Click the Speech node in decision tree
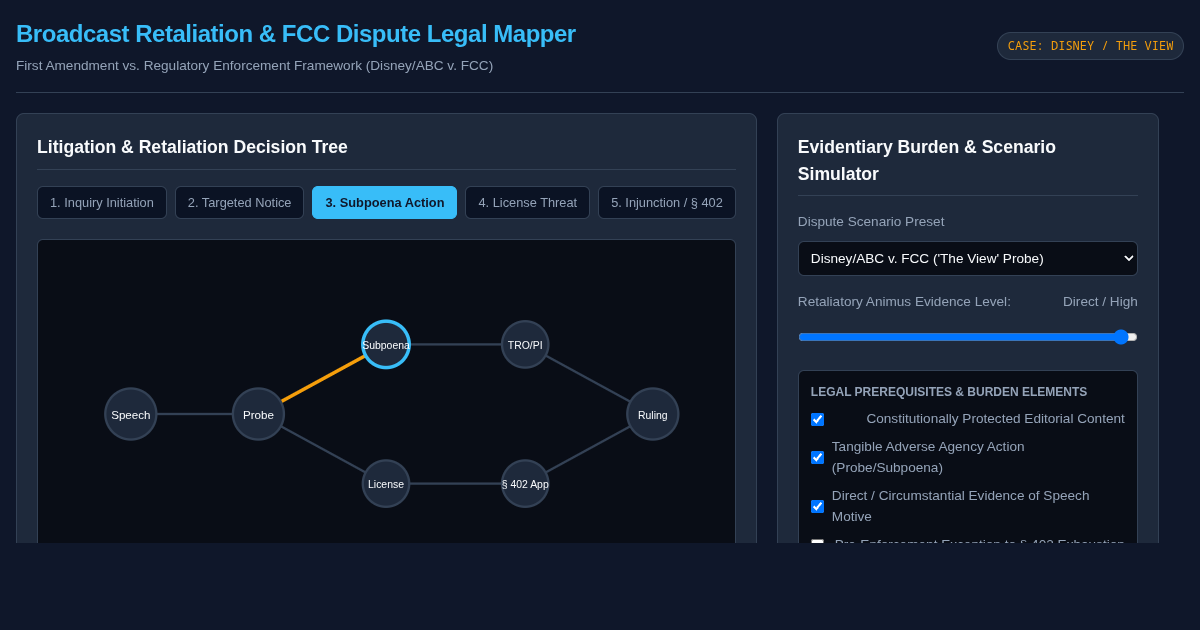The image size is (1200, 630). 131,414
